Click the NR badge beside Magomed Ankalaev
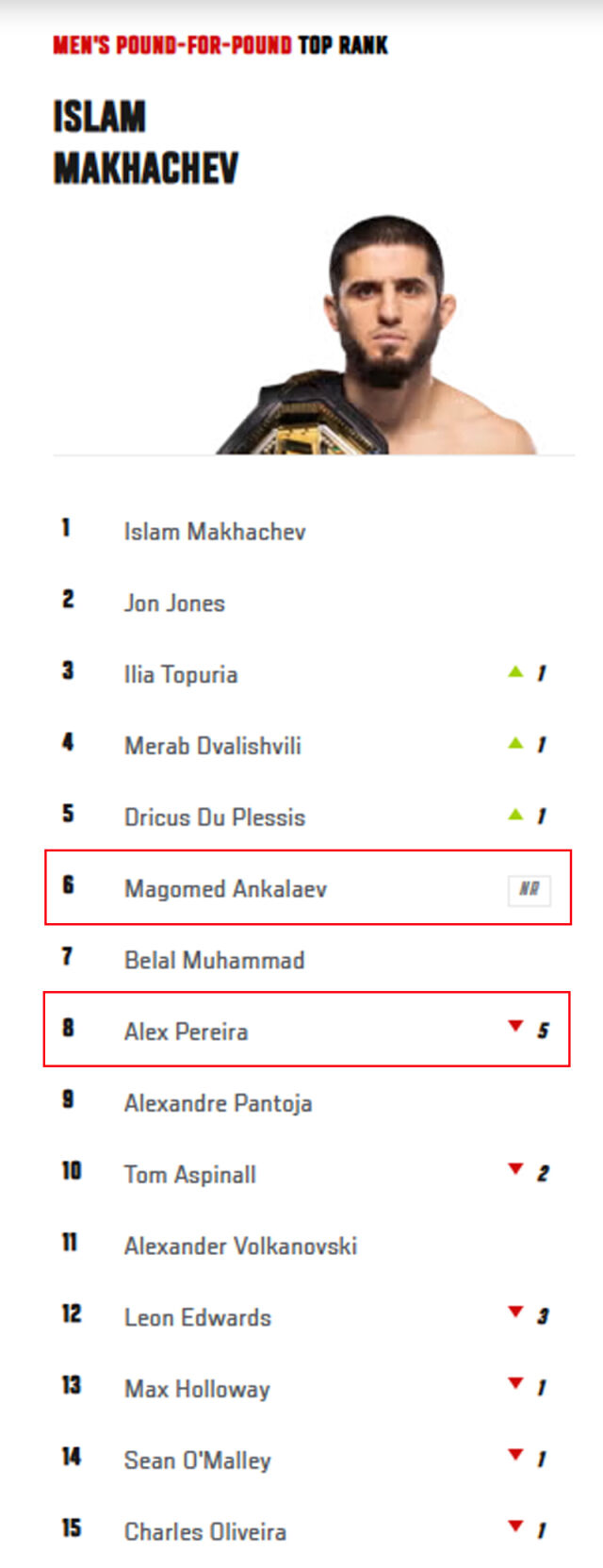This screenshot has height=1568, width=603. (530, 889)
